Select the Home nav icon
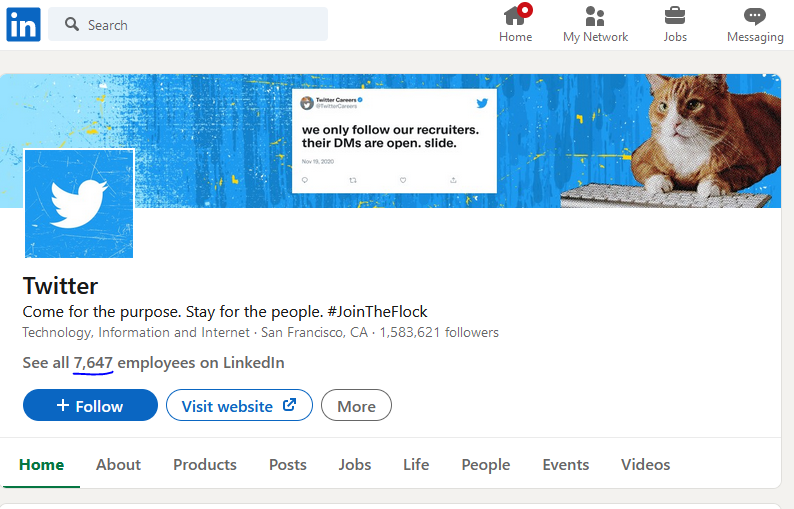This screenshot has width=794, height=509. (x=515, y=16)
